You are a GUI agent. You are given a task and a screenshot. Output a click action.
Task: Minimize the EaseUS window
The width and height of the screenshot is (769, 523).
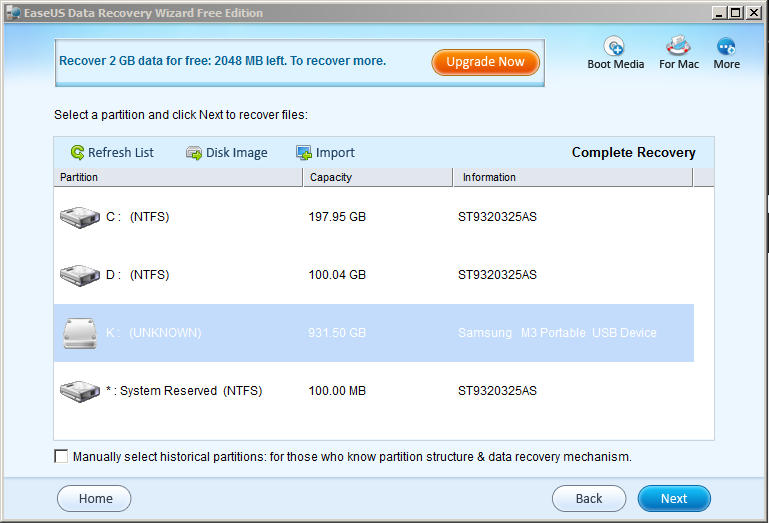pos(718,13)
